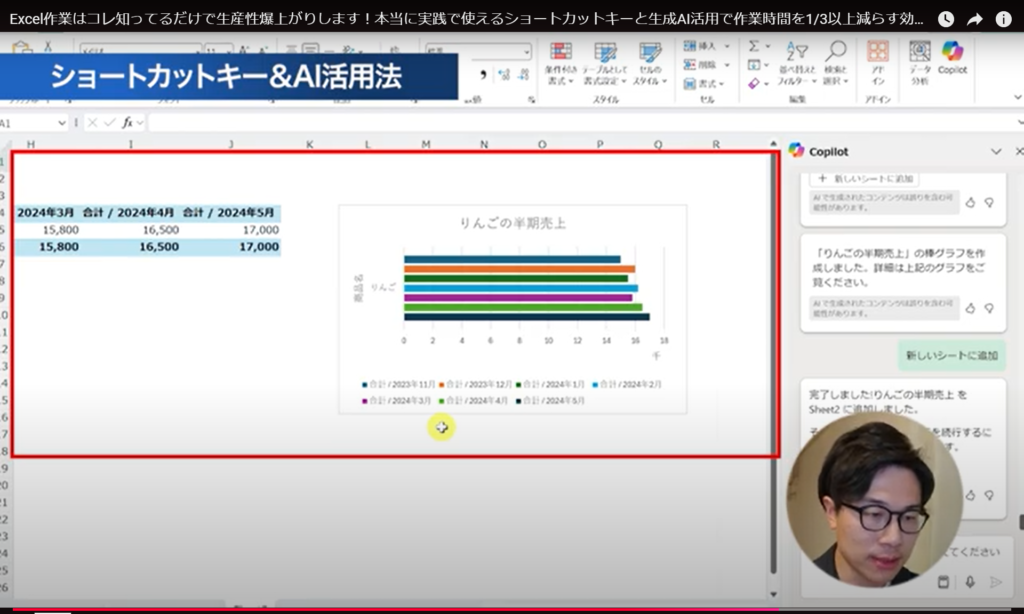Thumbs down the bar graph creation message
The image size is (1024, 614).
(989, 310)
